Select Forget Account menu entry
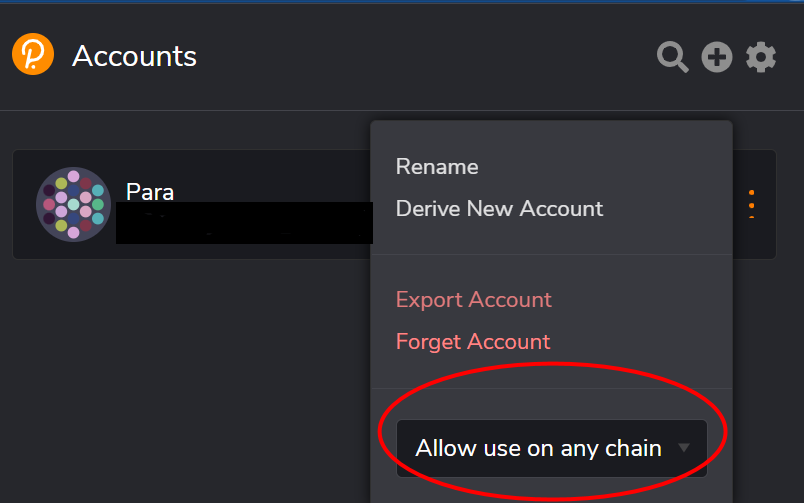Image resolution: width=804 pixels, height=503 pixels. click(x=473, y=342)
